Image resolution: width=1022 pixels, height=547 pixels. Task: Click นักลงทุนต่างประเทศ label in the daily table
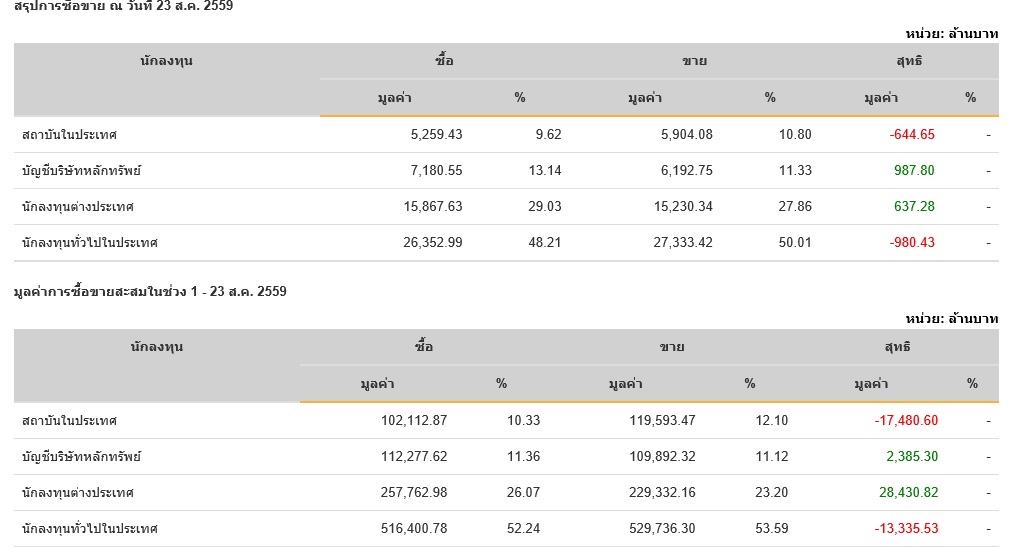click(78, 207)
